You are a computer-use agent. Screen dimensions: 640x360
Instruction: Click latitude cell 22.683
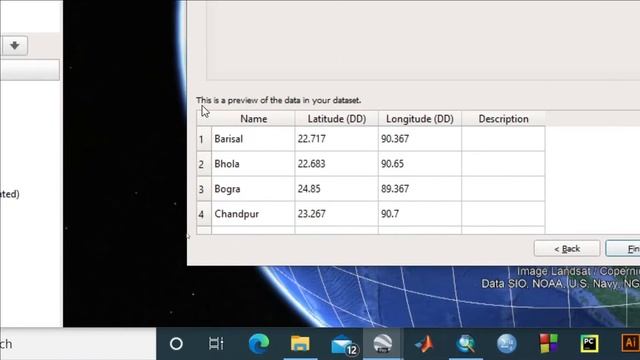coord(336,164)
